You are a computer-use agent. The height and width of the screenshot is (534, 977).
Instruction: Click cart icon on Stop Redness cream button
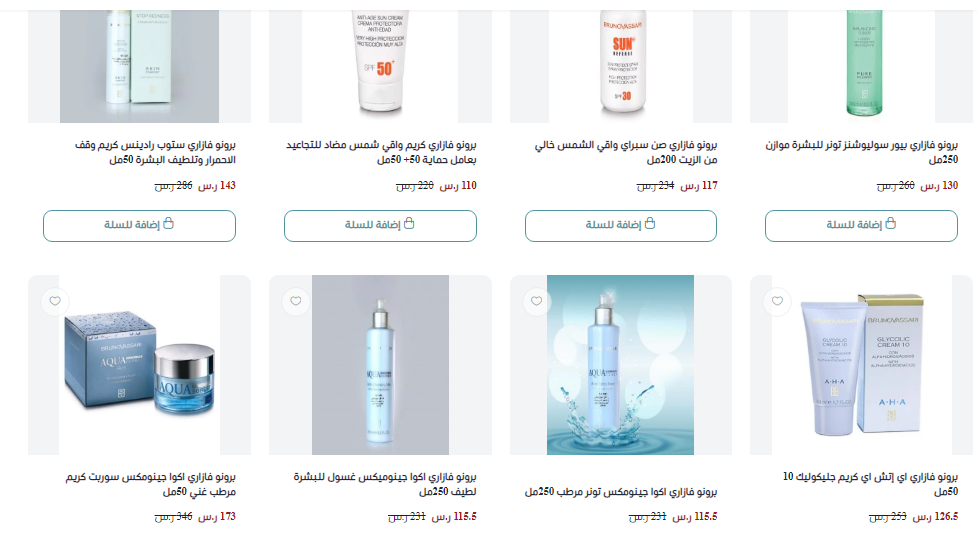click(168, 224)
